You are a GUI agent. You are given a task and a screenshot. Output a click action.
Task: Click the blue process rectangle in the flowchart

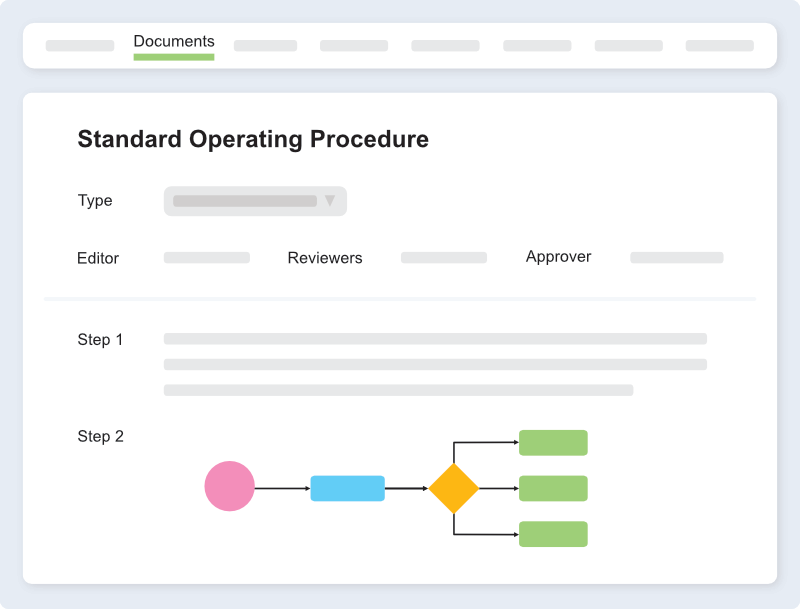348,489
